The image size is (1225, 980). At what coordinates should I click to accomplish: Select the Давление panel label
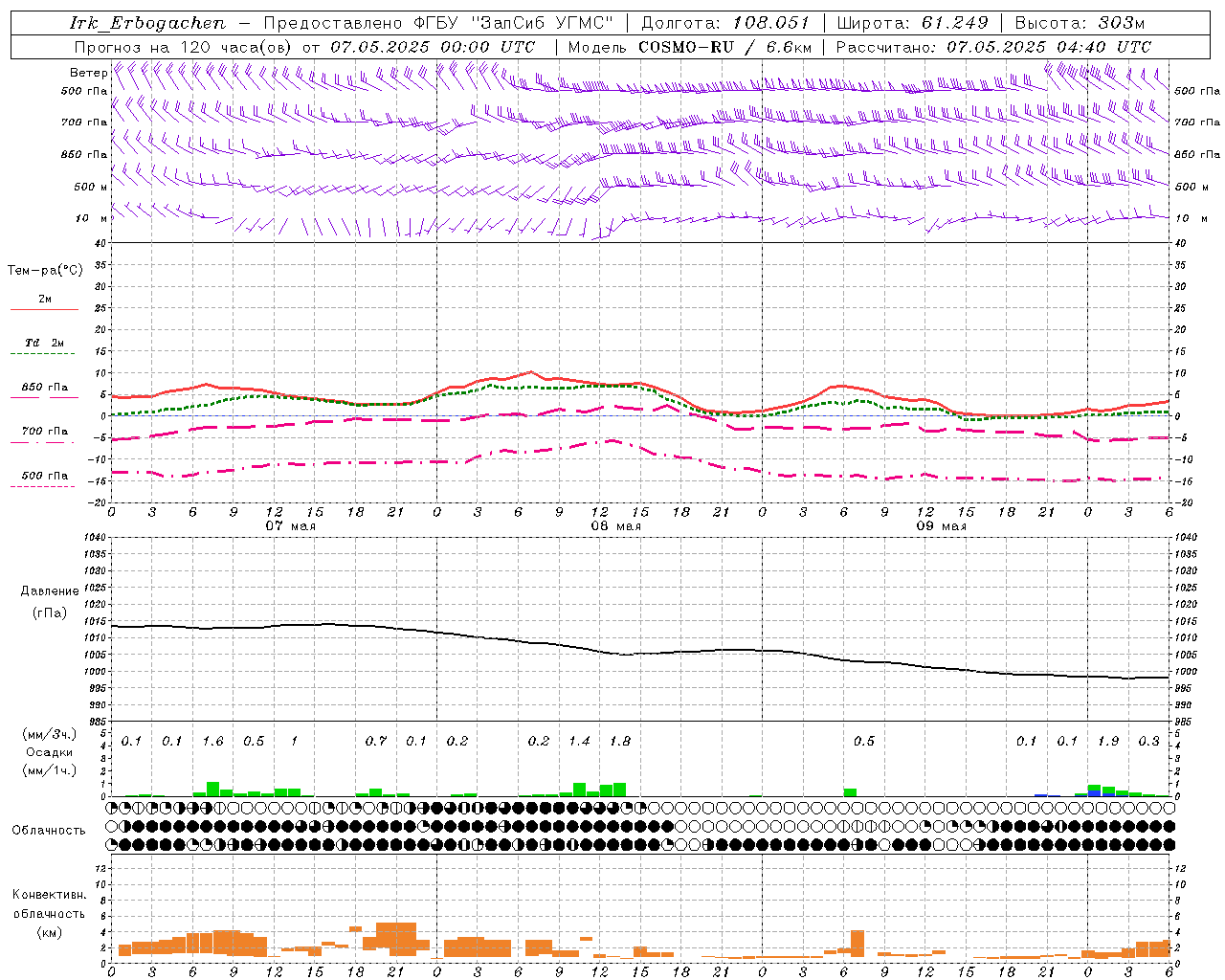tap(50, 591)
